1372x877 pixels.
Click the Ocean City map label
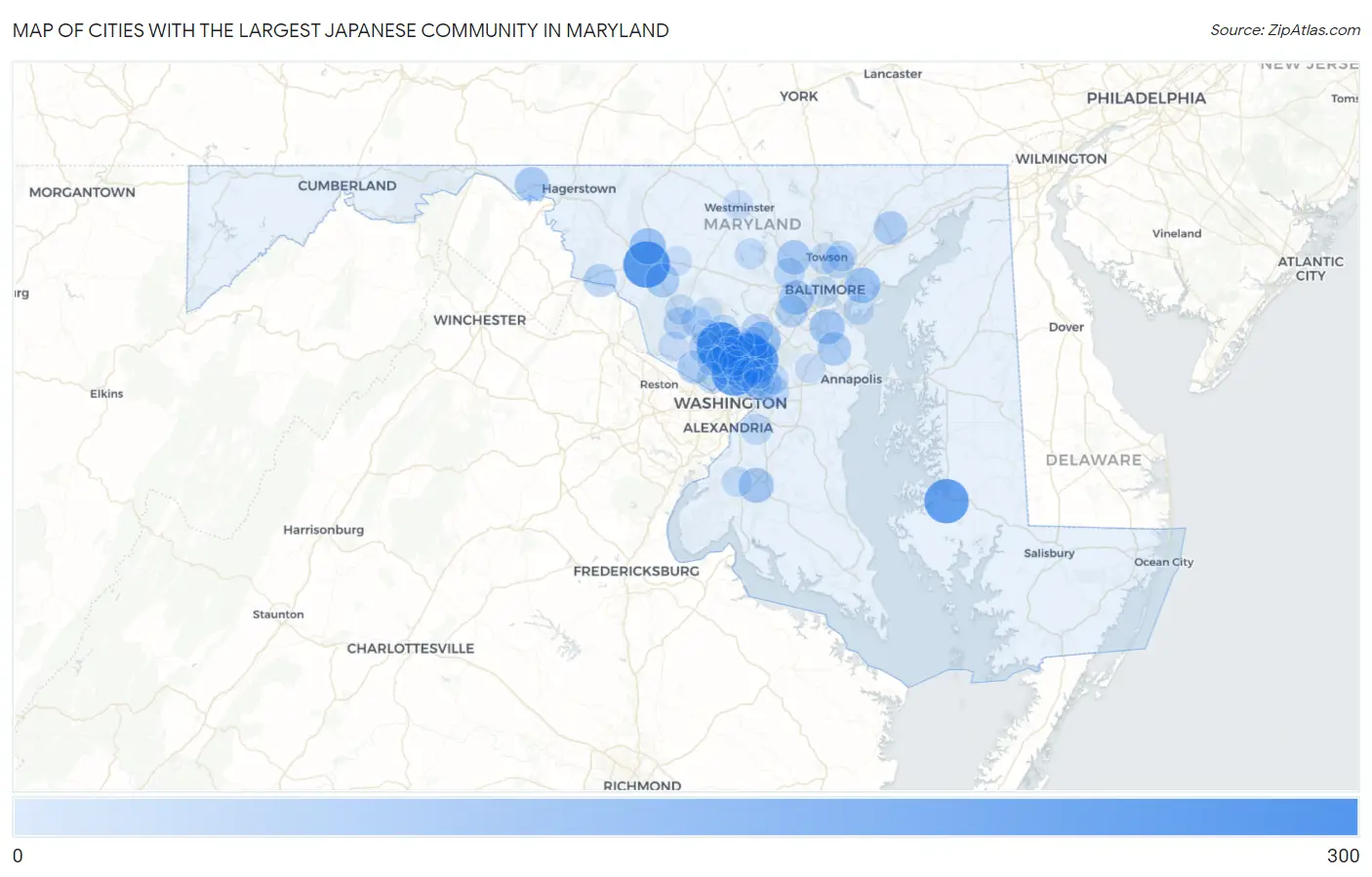[x=1163, y=562]
